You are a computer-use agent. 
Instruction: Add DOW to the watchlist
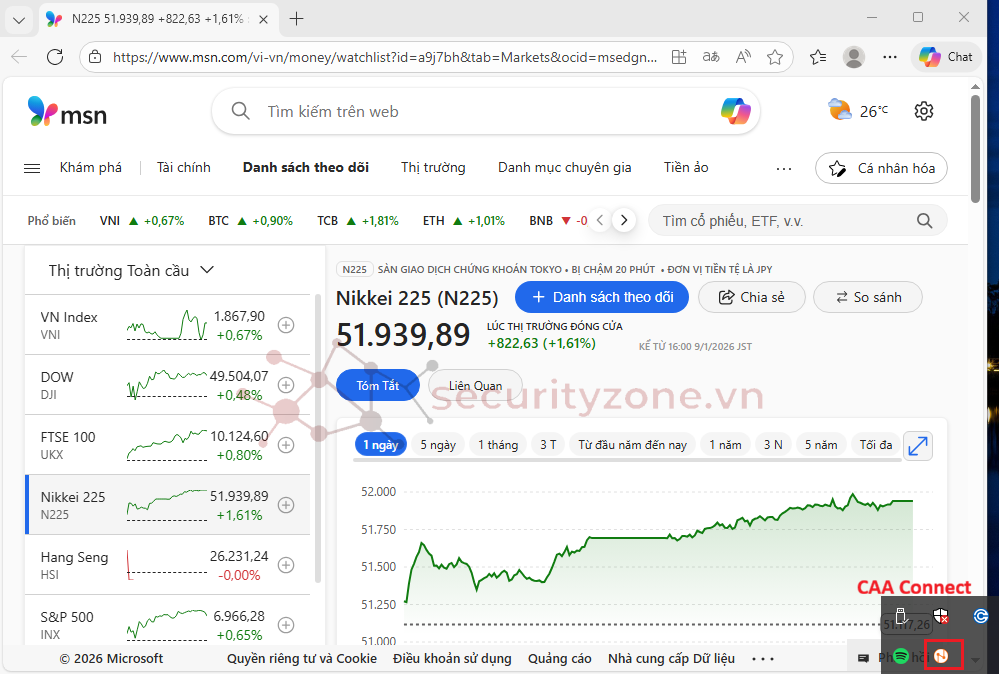coord(286,385)
